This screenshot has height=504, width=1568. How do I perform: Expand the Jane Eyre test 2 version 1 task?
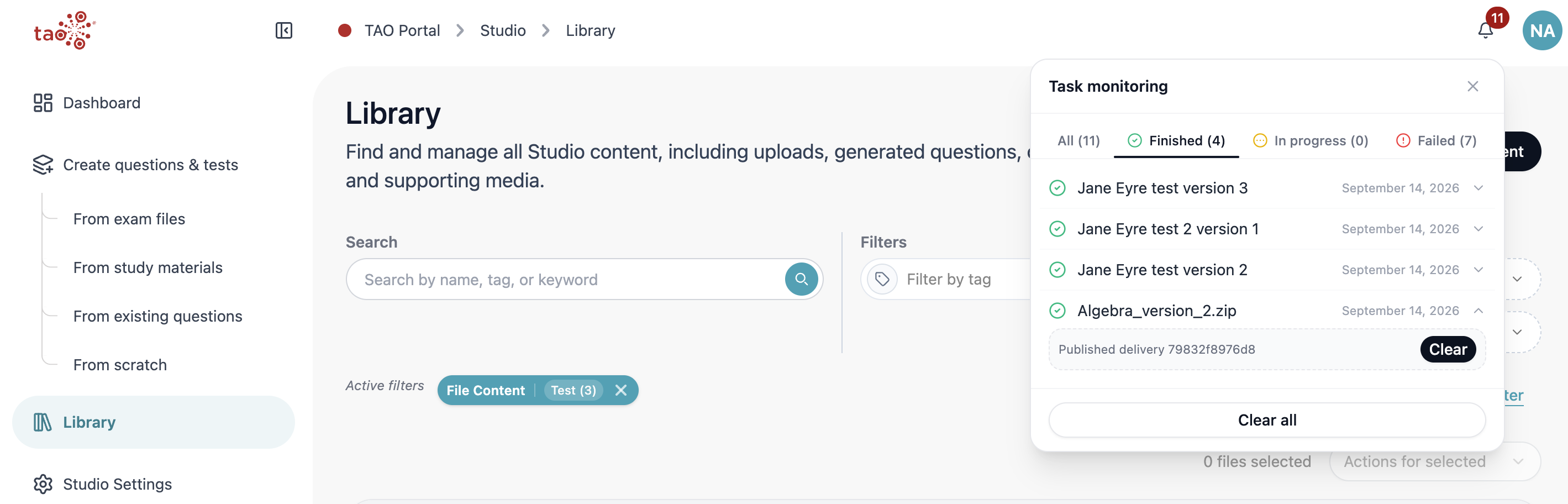click(1478, 229)
